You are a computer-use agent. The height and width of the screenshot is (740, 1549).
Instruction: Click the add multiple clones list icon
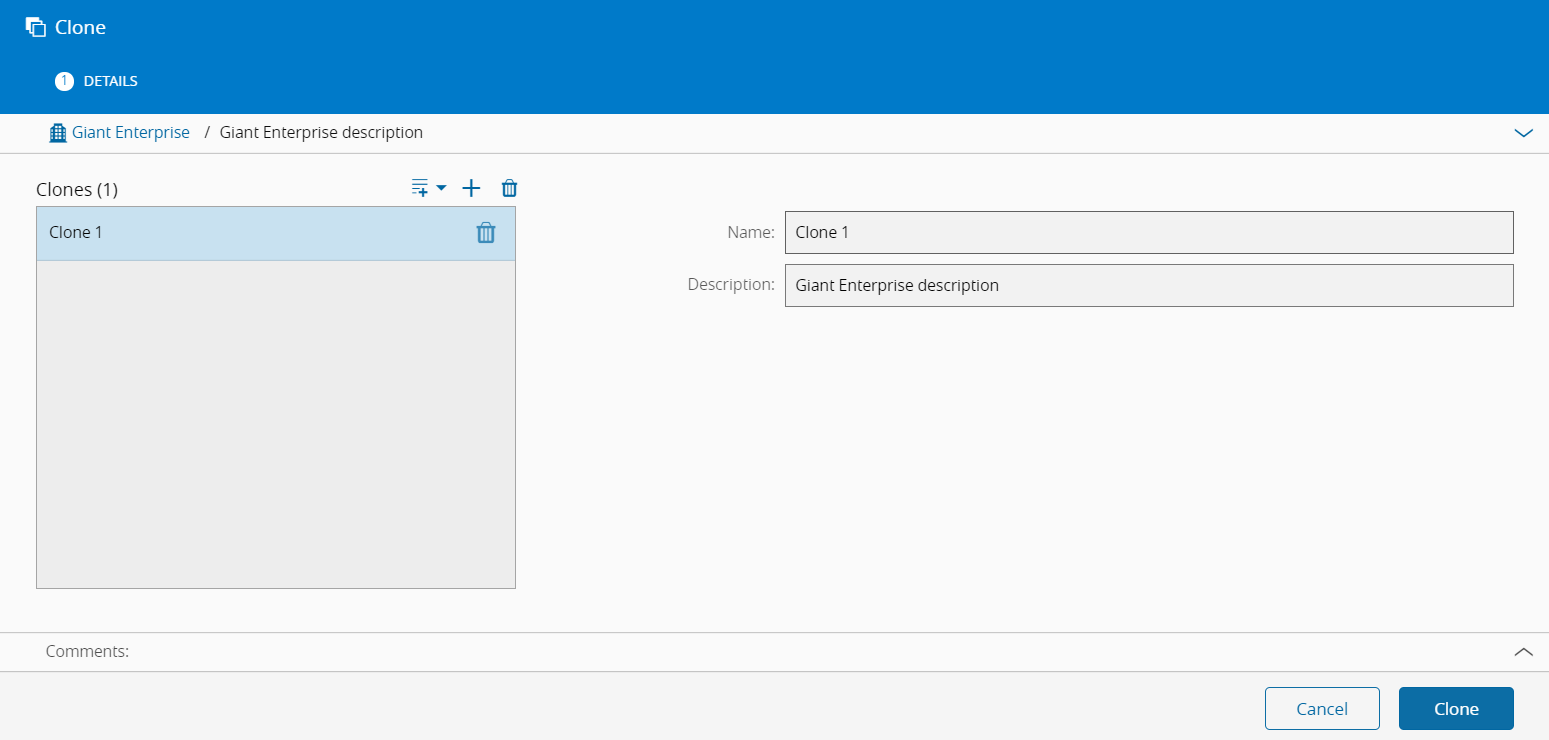click(420, 188)
